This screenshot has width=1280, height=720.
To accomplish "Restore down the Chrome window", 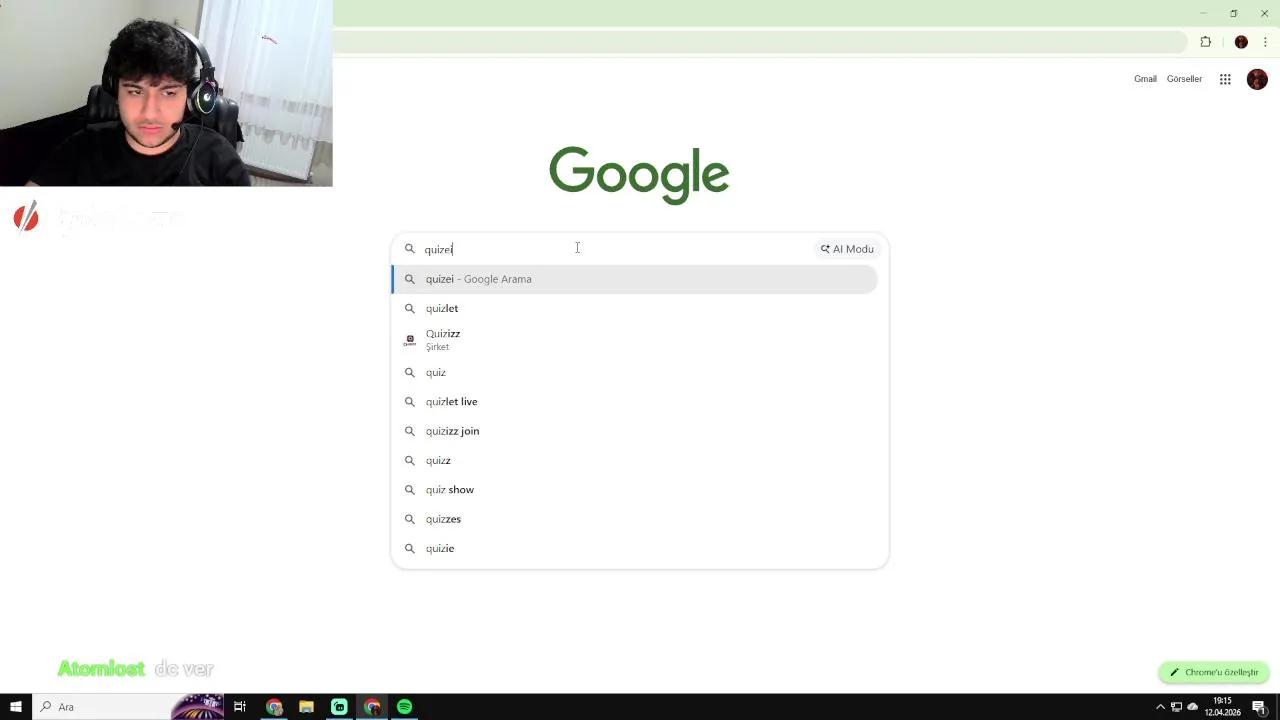I will 1234,13.
